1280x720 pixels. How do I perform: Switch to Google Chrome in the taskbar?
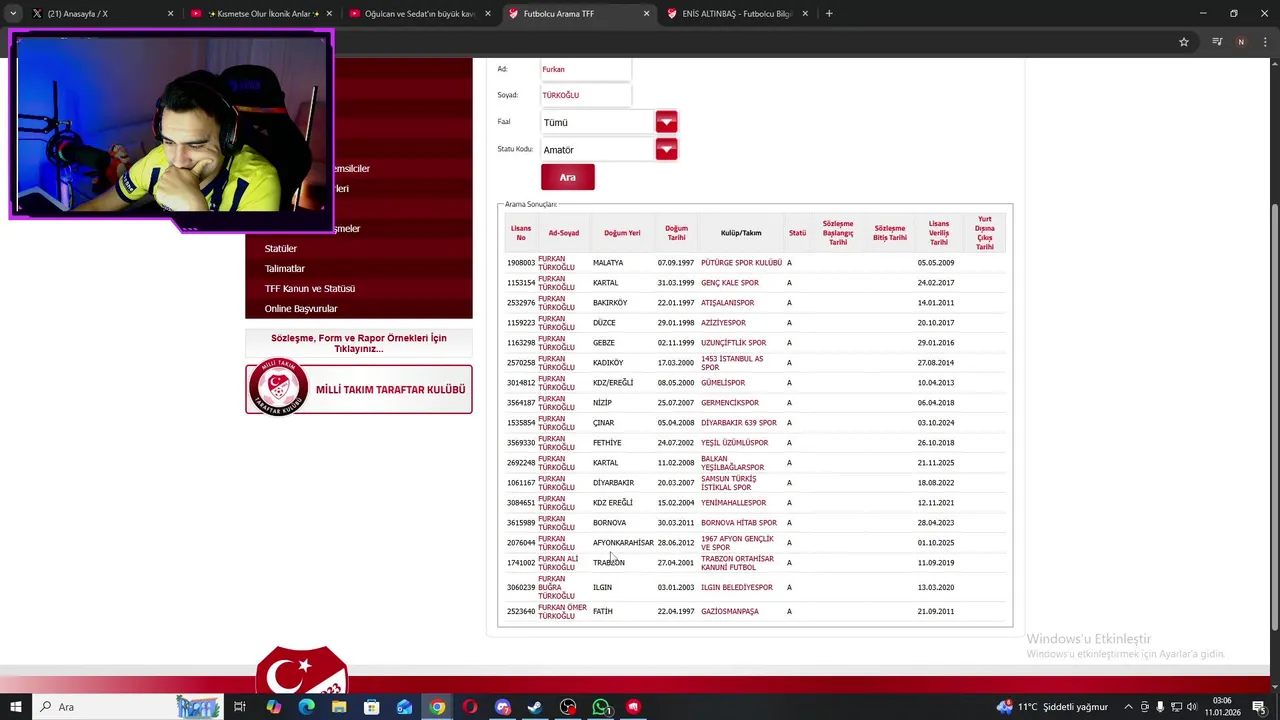pyautogui.click(x=438, y=707)
